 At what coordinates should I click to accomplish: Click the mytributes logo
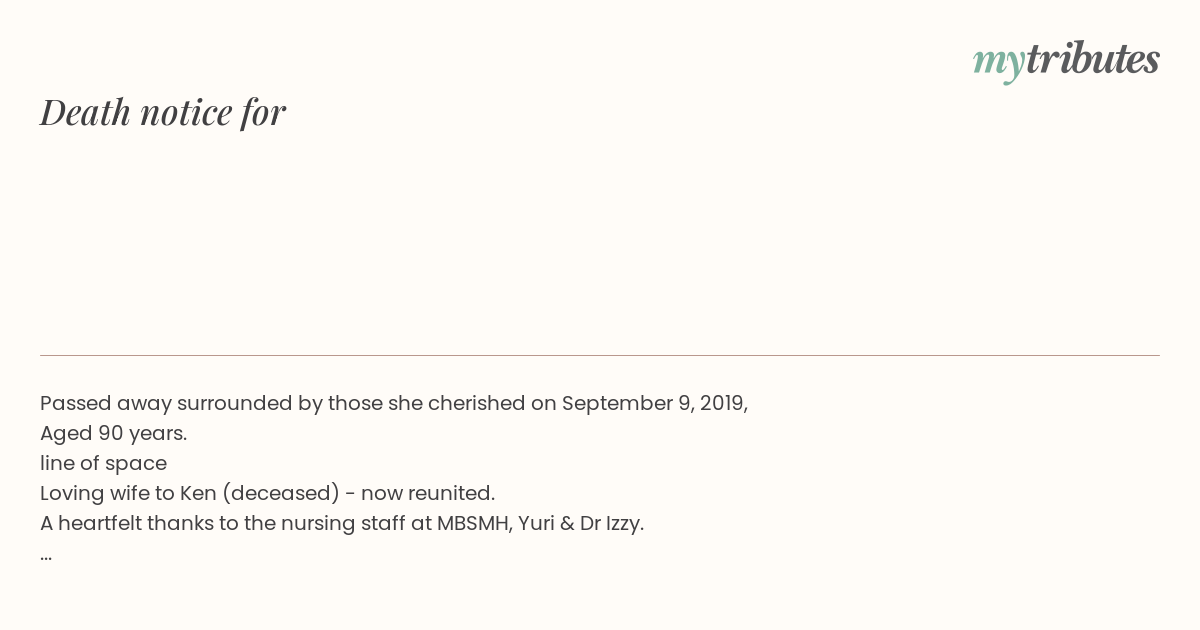tap(1066, 60)
